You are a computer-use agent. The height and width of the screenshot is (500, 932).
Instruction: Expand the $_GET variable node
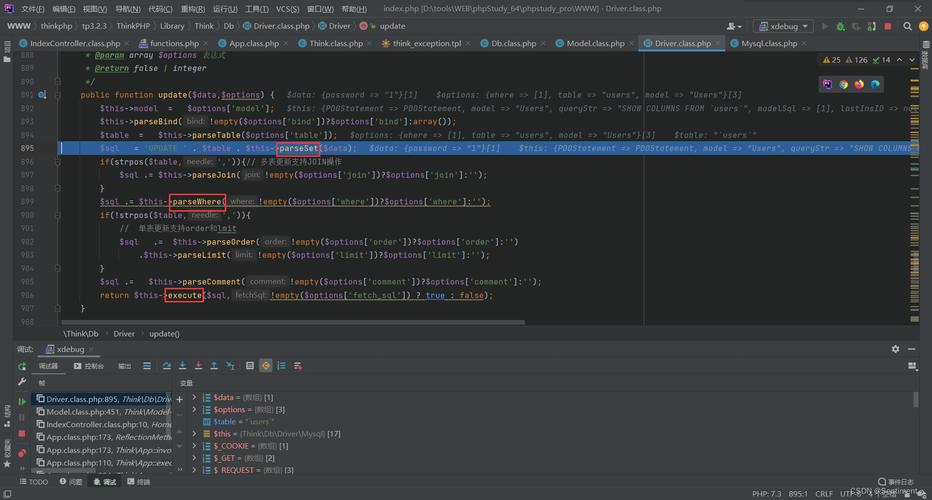[194, 458]
